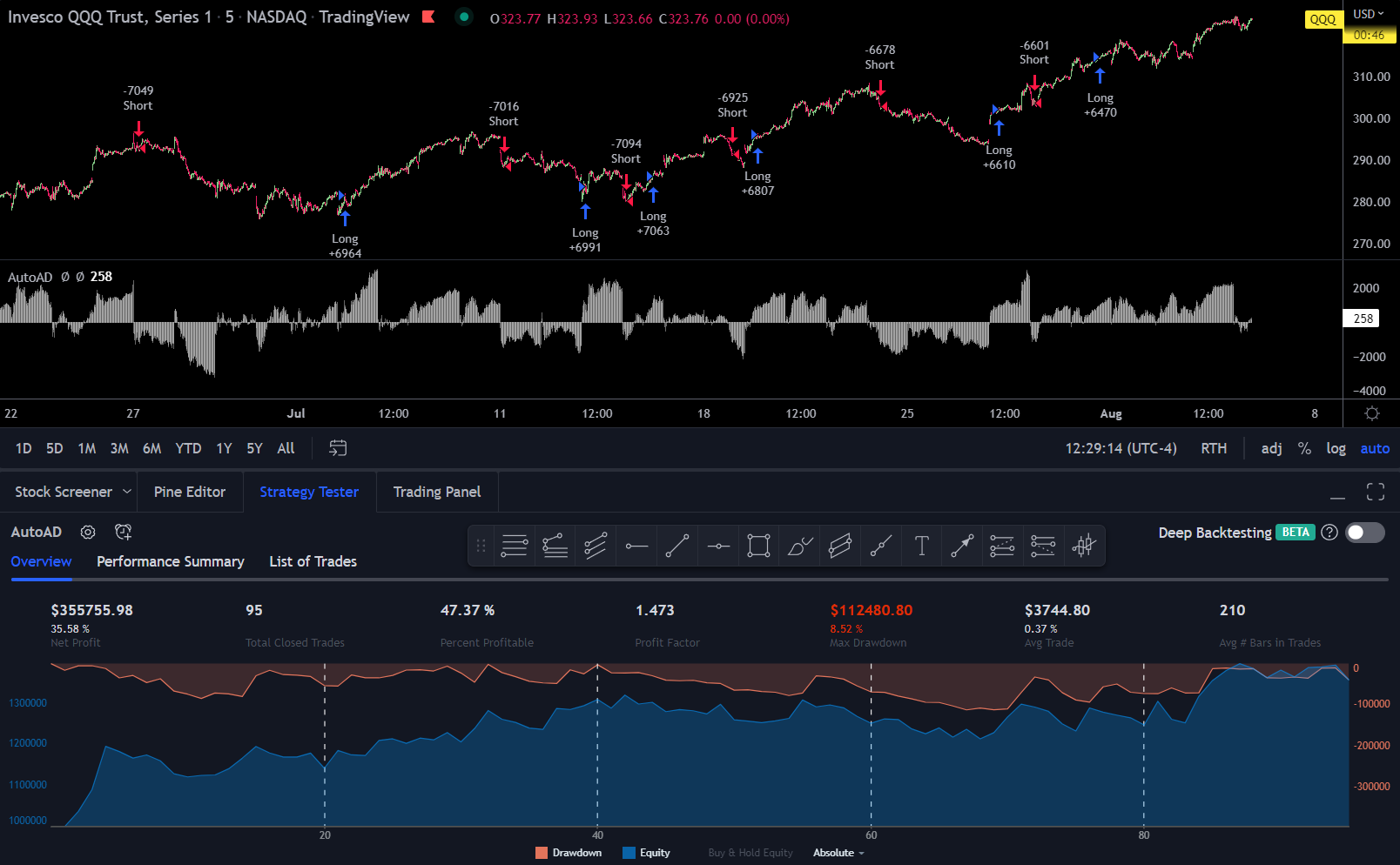This screenshot has width=1400, height=865.
Task: Expand the Stock Screener dropdown arrow
Action: pyautogui.click(x=127, y=492)
